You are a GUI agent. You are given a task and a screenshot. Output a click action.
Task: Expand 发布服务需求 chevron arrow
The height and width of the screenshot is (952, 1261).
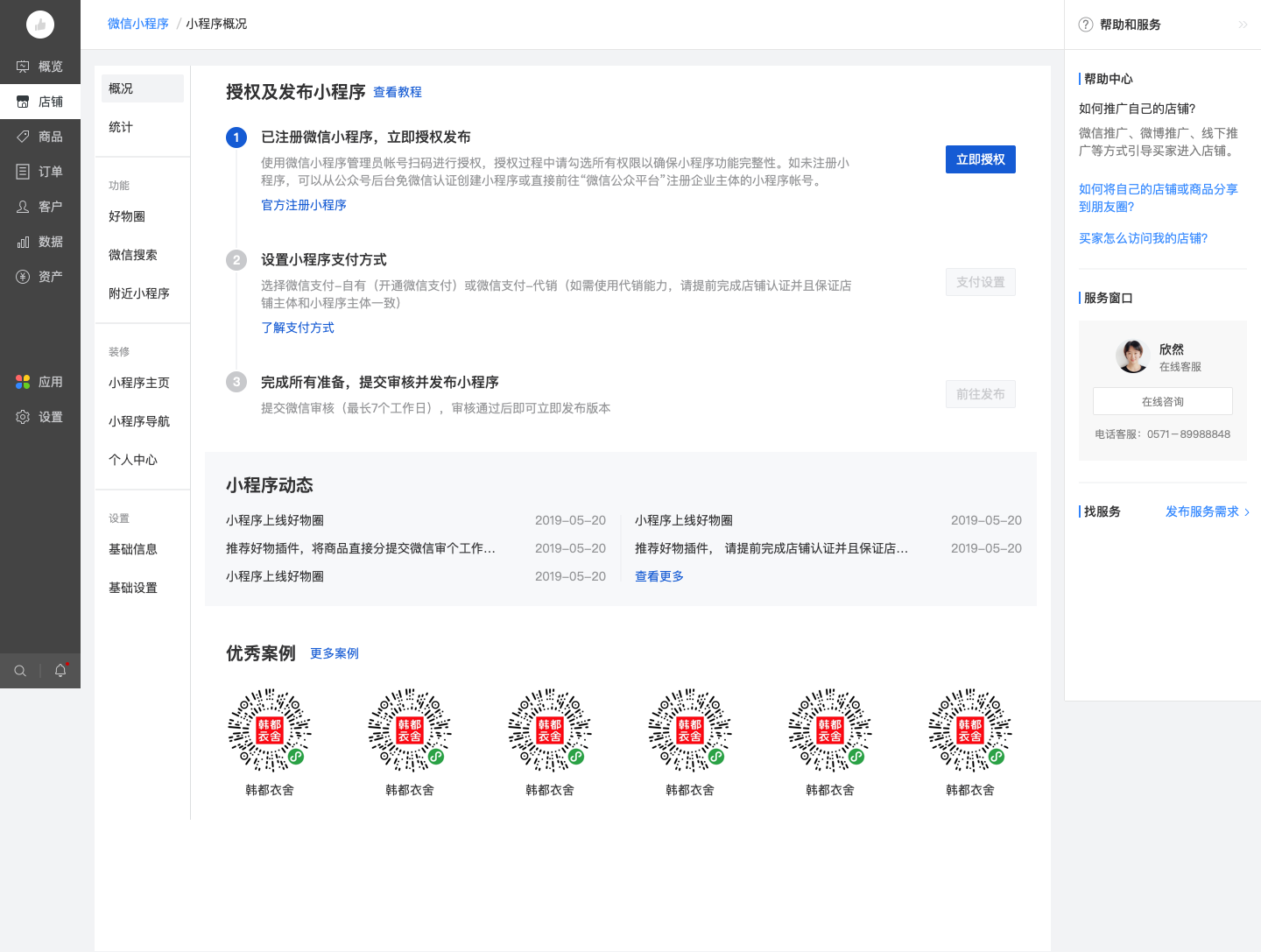(1247, 512)
